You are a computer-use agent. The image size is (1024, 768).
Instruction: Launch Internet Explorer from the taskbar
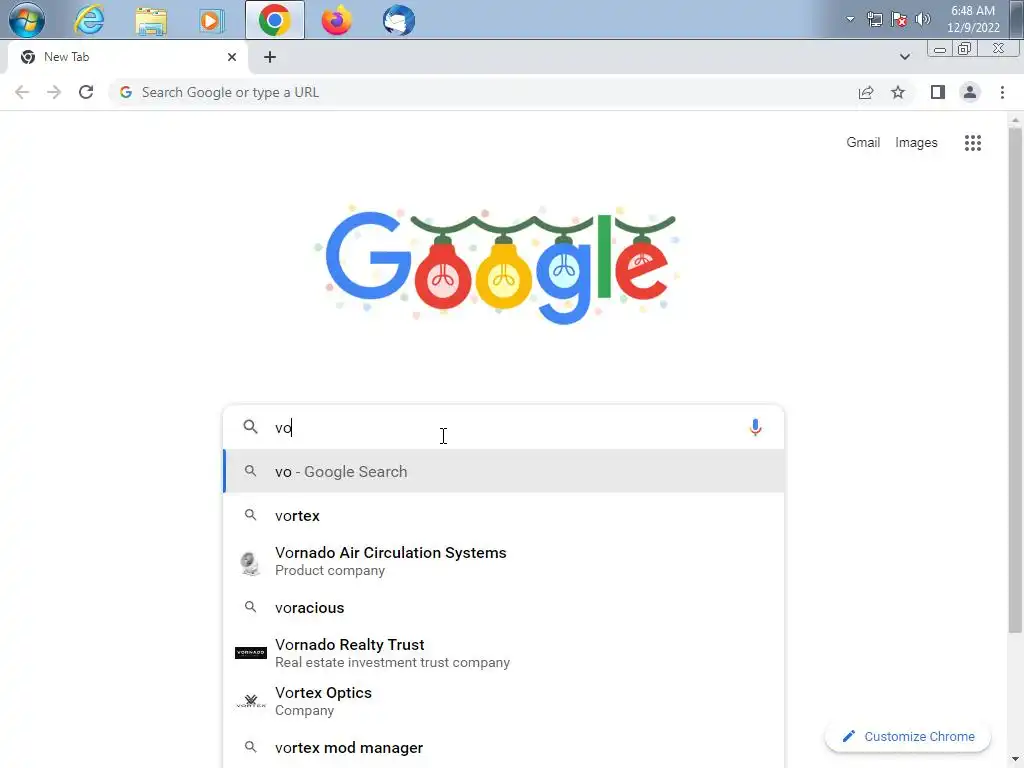pos(89,20)
